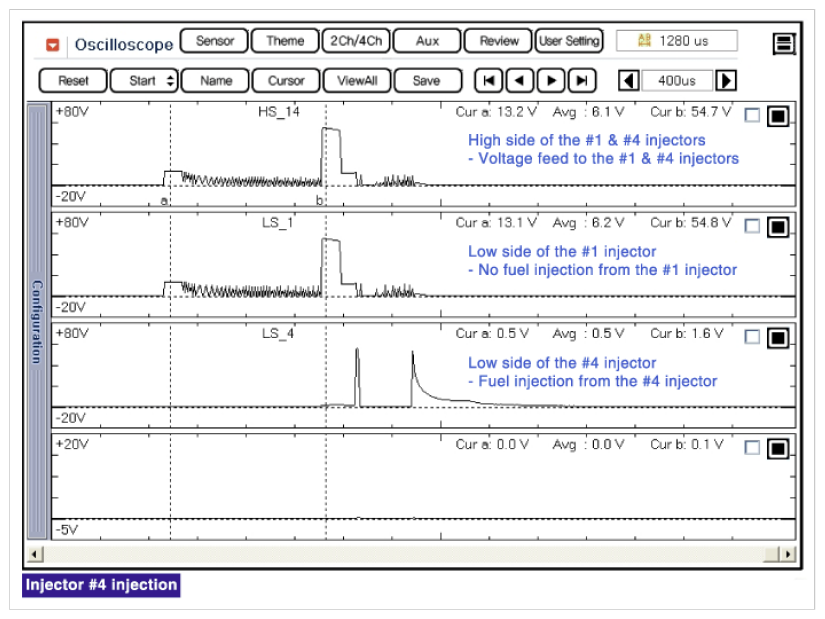Decrease time base left of 400us
Viewport: 825px width, 619px height.
pos(630,81)
